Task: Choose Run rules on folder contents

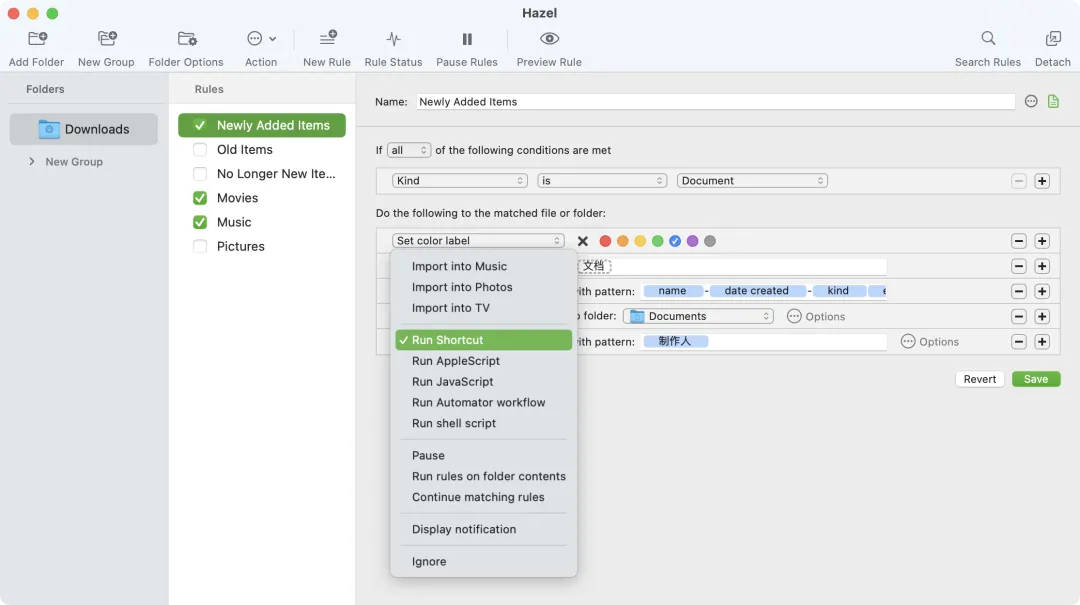Action: click(484, 476)
